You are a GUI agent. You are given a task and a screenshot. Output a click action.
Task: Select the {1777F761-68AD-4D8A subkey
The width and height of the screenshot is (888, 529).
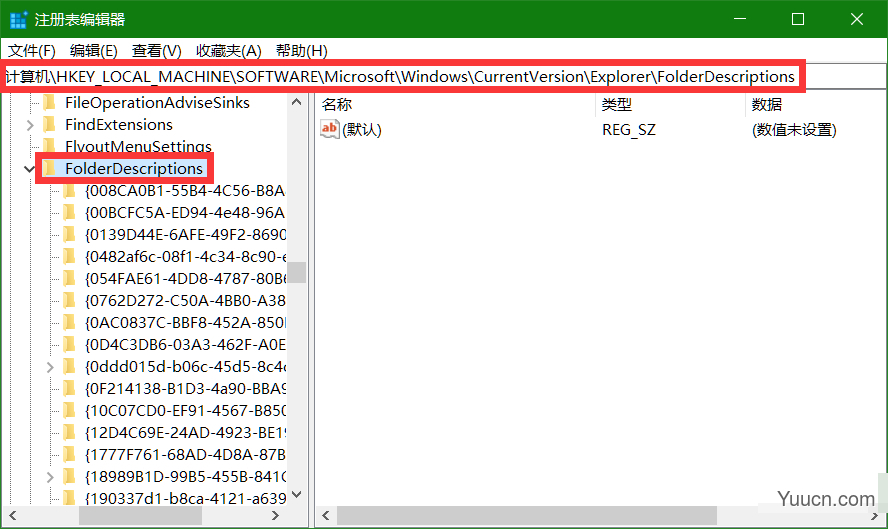pyautogui.click(x=185, y=455)
